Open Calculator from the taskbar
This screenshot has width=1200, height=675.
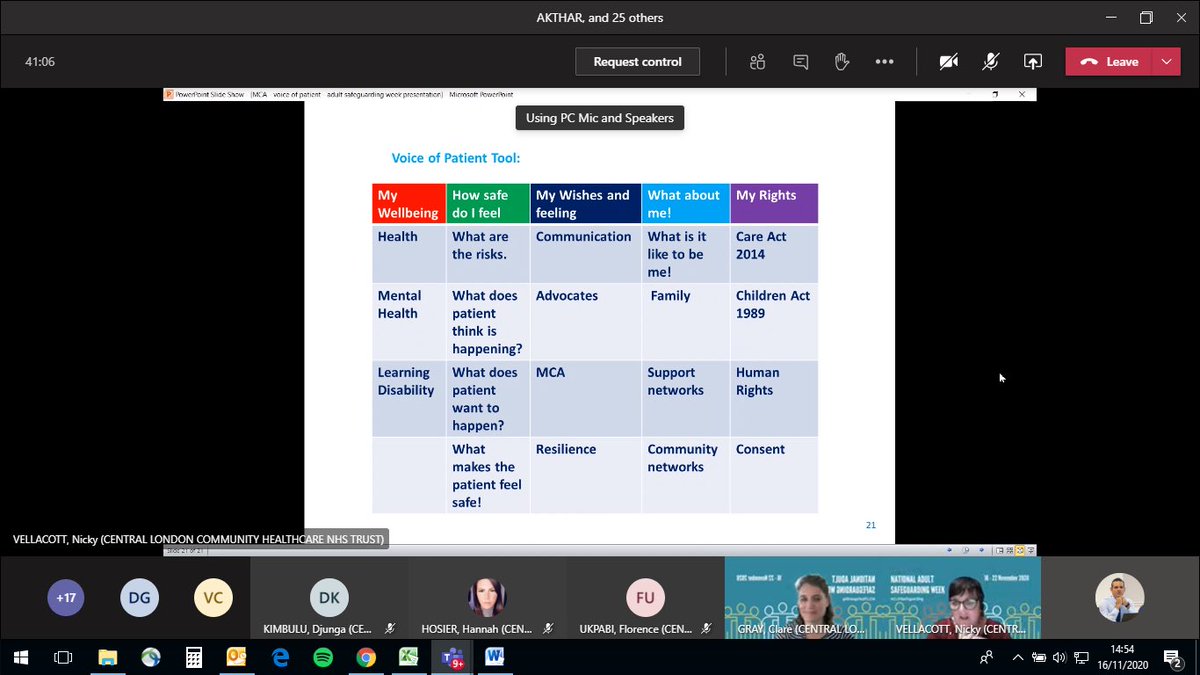(x=194, y=657)
